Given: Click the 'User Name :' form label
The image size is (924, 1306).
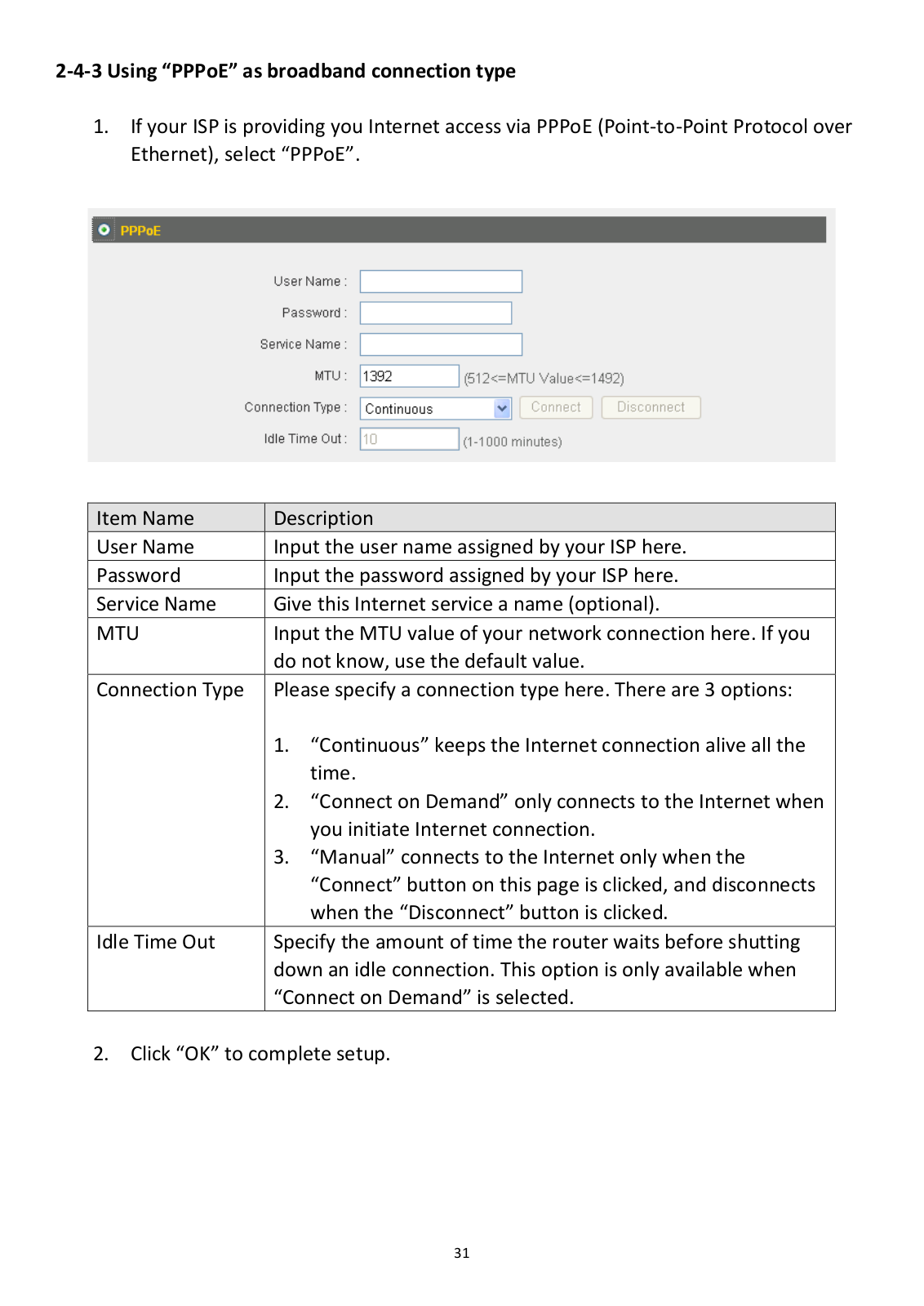Looking at the screenshot, I should [x=310, y=282].
